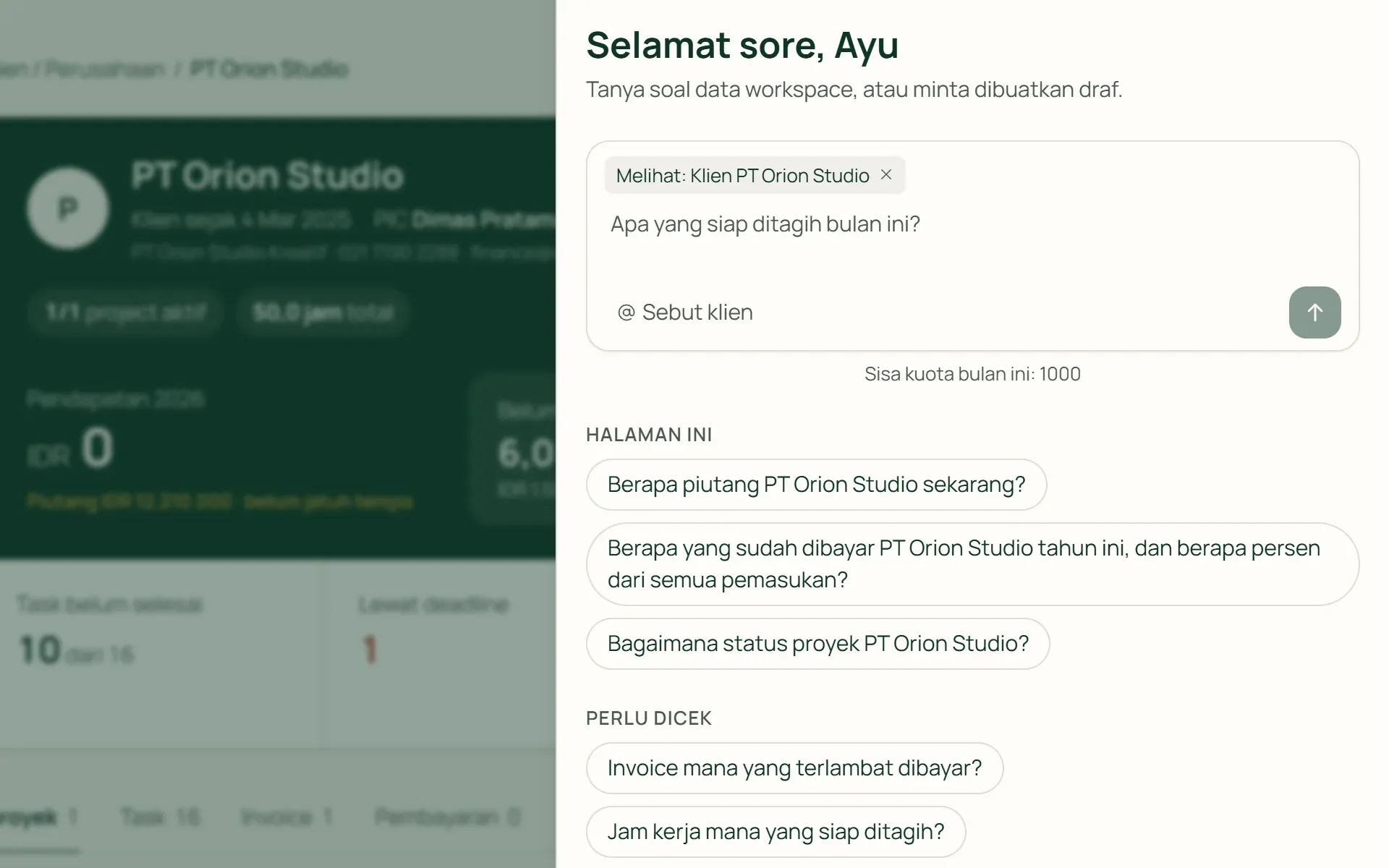Image resolution: width=1389 pixels, height=868 pixels.
Task: Open the Invoice tab in the background page
Action: point(286,817)
